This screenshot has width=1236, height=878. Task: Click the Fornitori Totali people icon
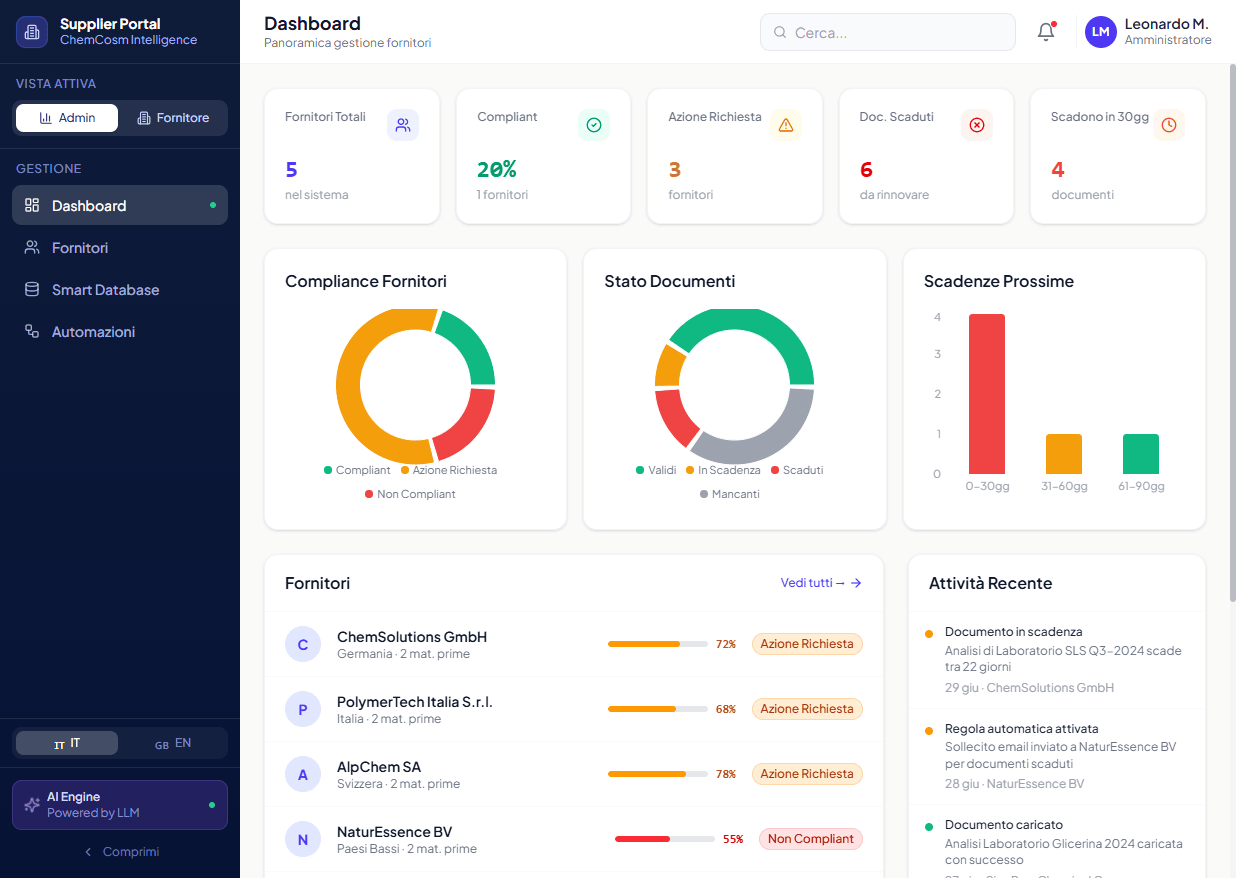[x=403, y=125]
